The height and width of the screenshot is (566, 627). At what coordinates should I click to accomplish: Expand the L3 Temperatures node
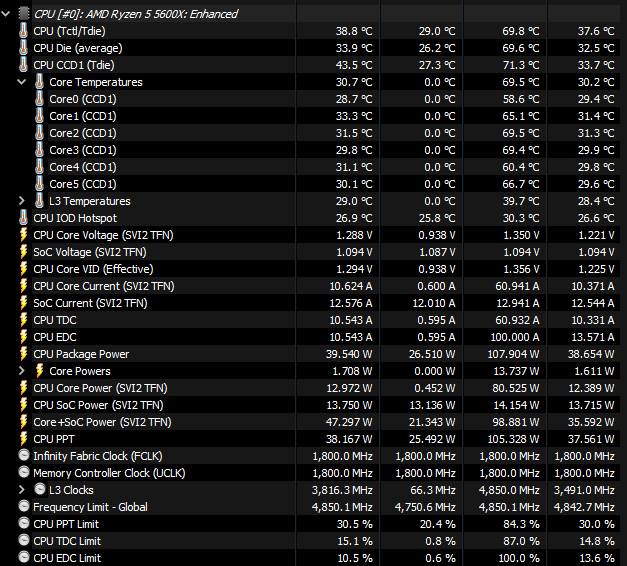[22, 201]
